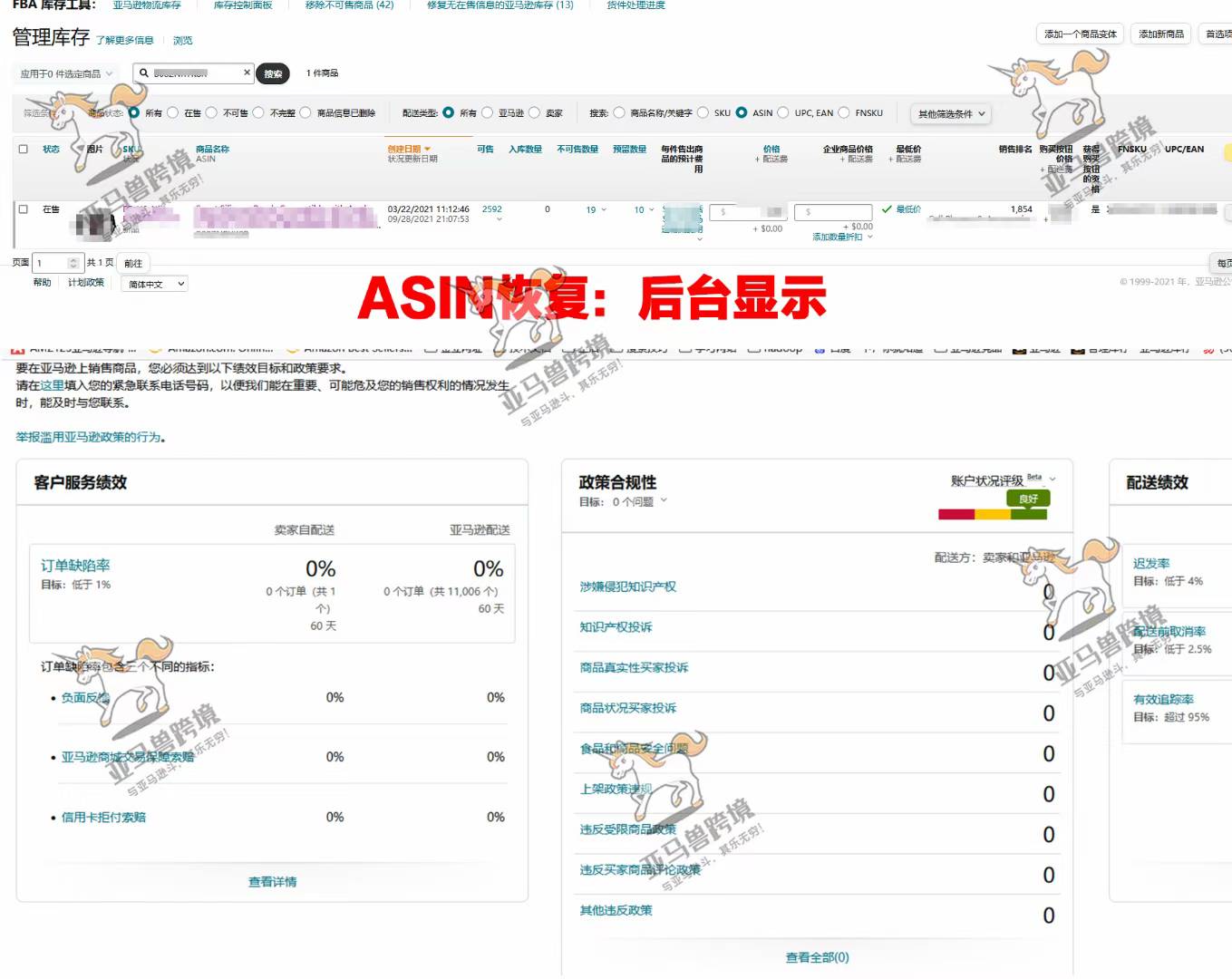Open 信用卡拒付索赔 metric link

click(103, 818)
